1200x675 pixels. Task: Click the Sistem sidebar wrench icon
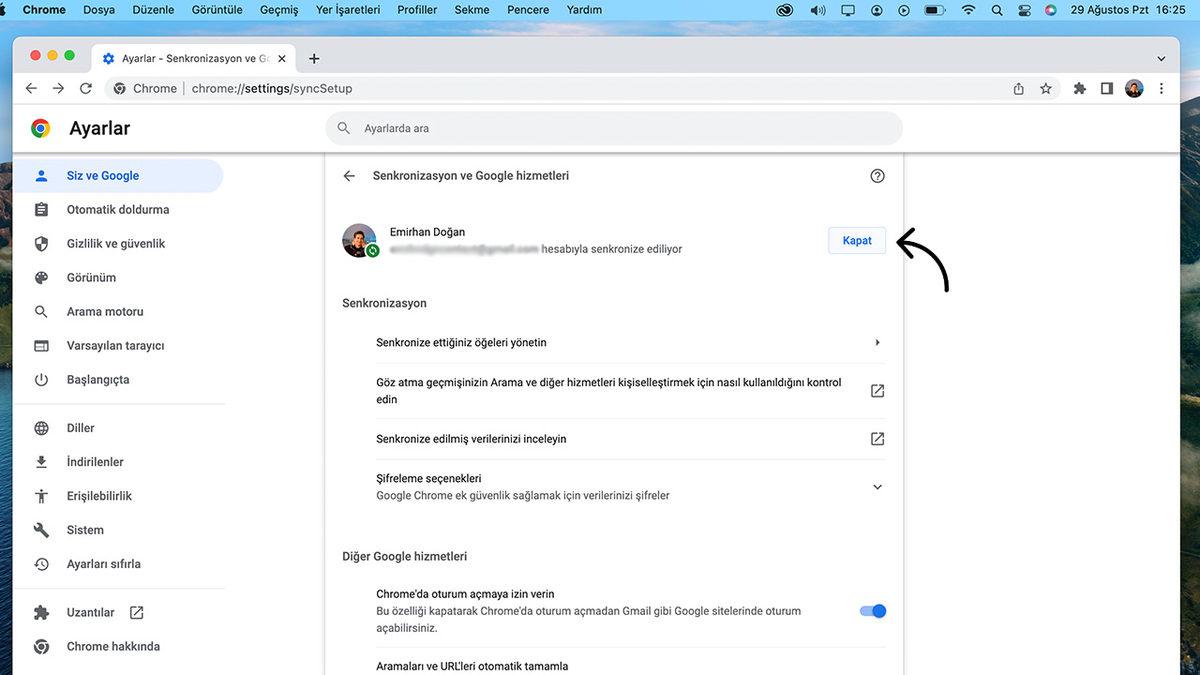click(41, 529)
